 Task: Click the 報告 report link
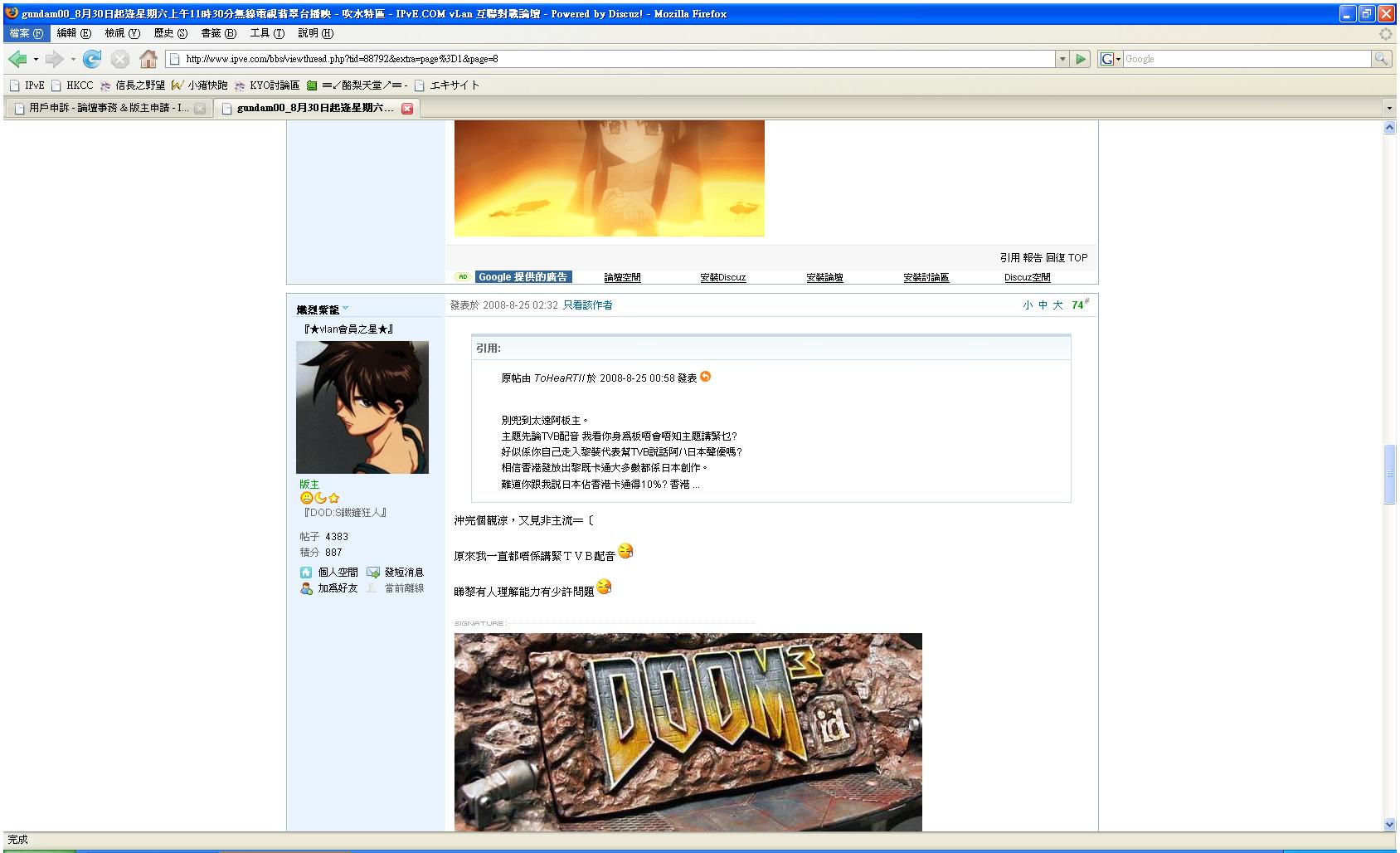pos(1032,258)
